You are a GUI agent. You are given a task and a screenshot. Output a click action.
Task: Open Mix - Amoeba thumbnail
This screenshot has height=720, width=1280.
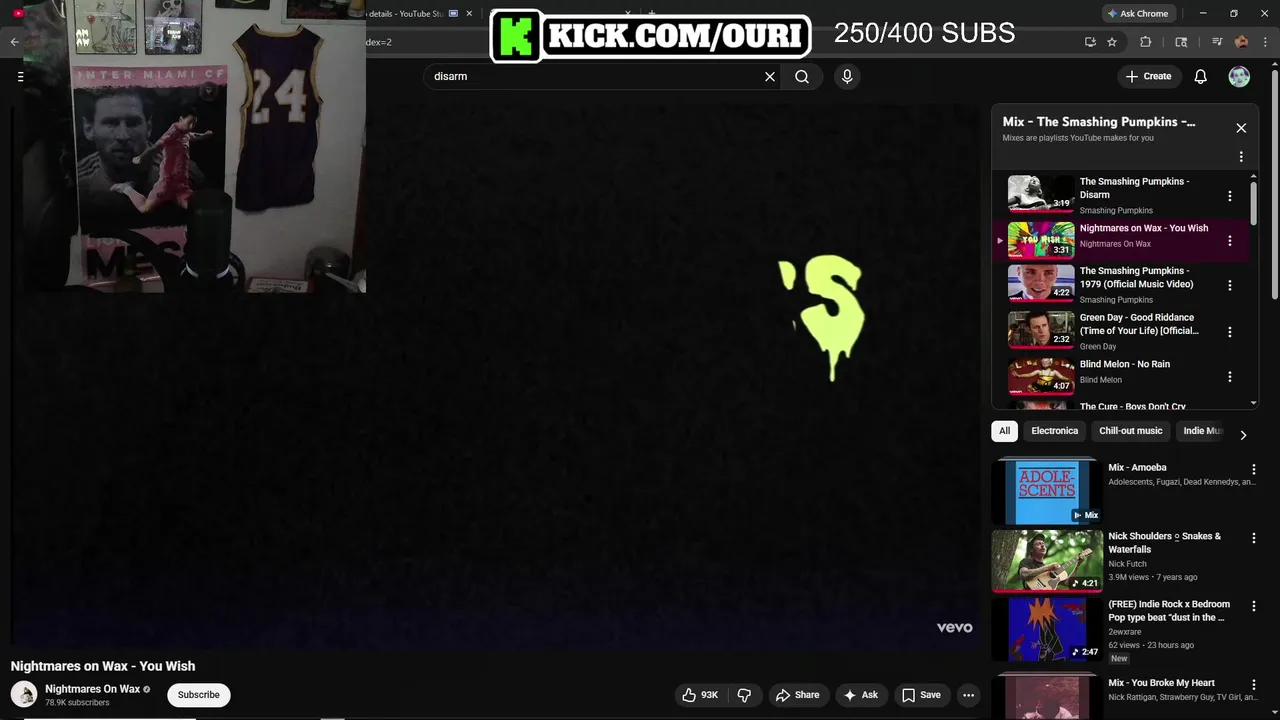[1047, 491]
